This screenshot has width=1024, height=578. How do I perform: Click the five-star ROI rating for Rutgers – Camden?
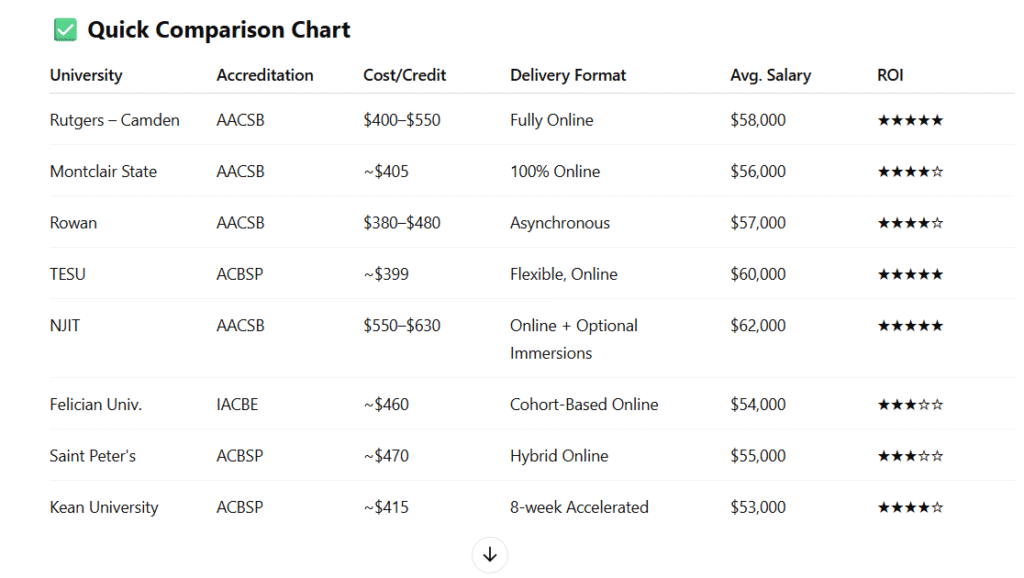click(x=910, y=120)
